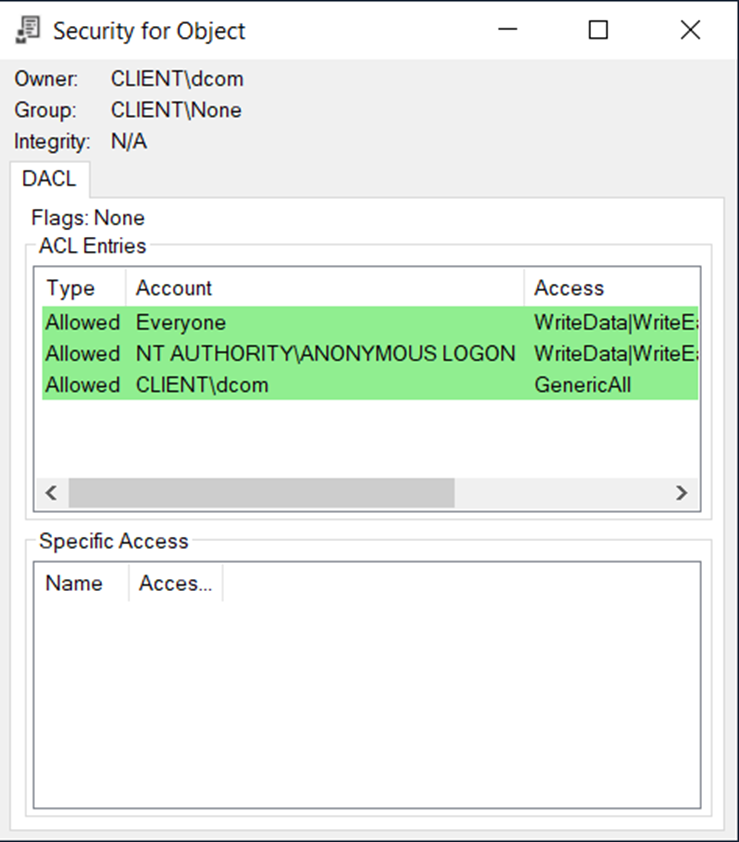Sort ACL entries by Account column header

tap(174, 288)
